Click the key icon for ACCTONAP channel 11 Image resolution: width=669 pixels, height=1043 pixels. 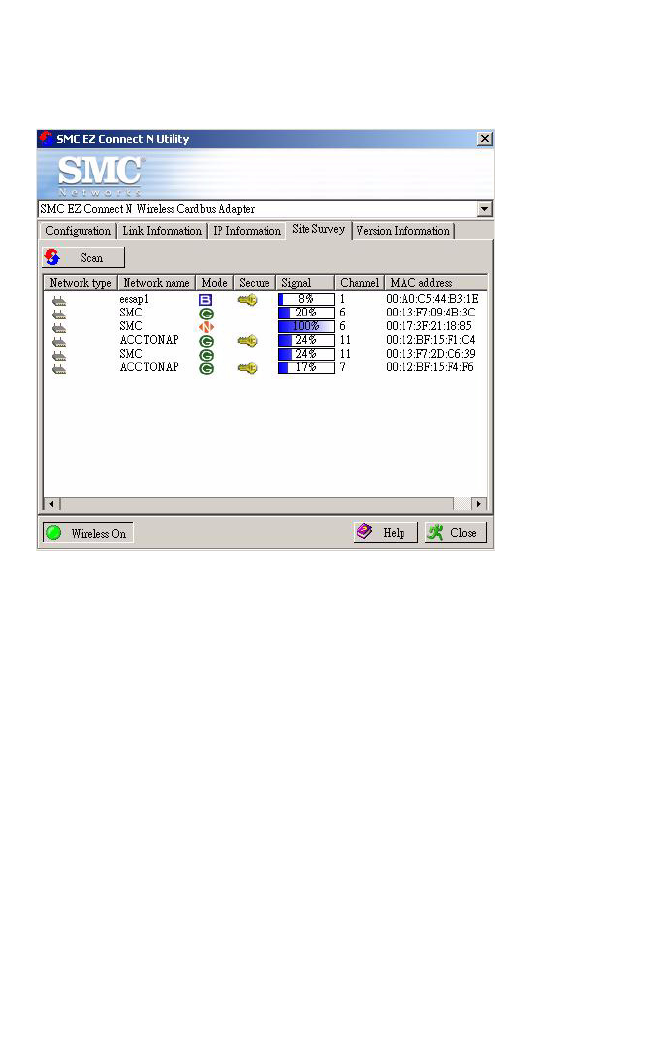point(247,341)
